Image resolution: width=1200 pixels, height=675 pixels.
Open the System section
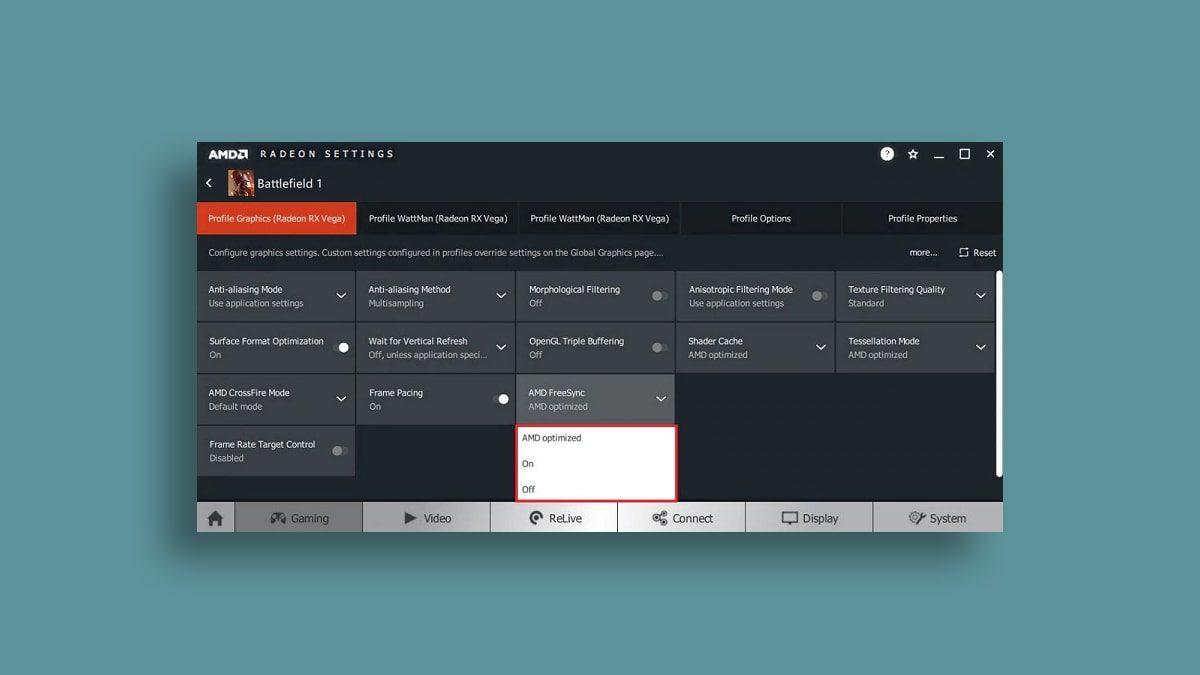click(x=937, y=518)
